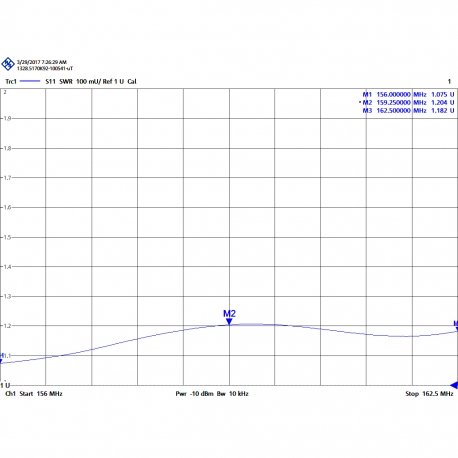Click the Ref 1 U reference value
The width and height of the screenshot is (458, 458).
point(113,82)
